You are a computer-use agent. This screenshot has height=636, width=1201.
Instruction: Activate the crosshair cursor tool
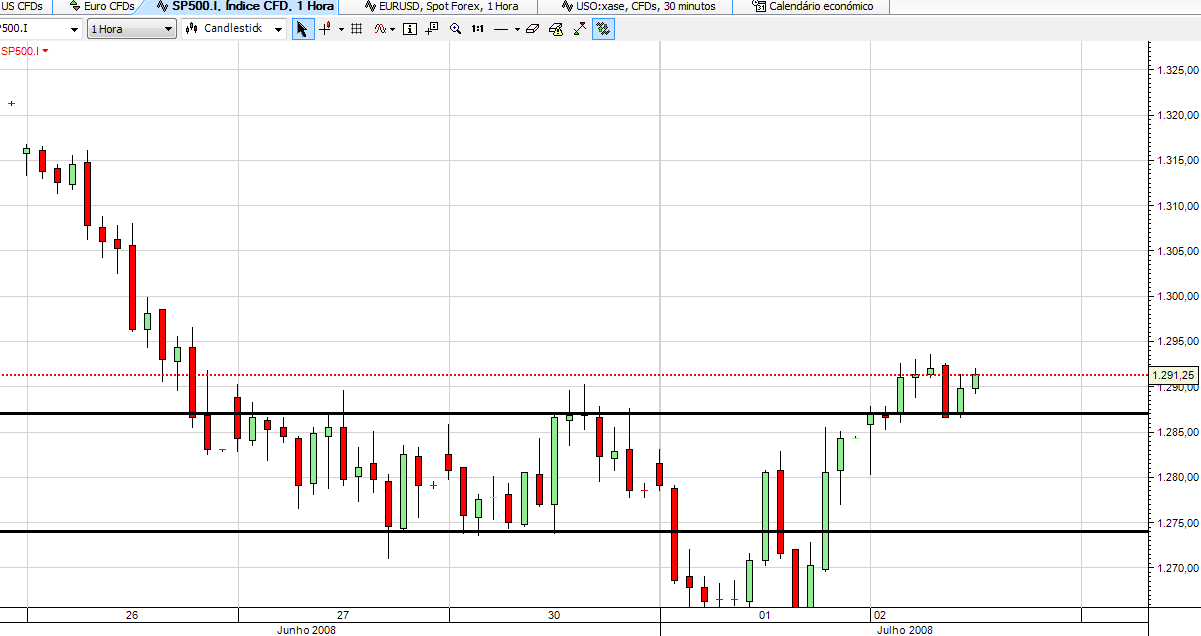coord(324,29)
